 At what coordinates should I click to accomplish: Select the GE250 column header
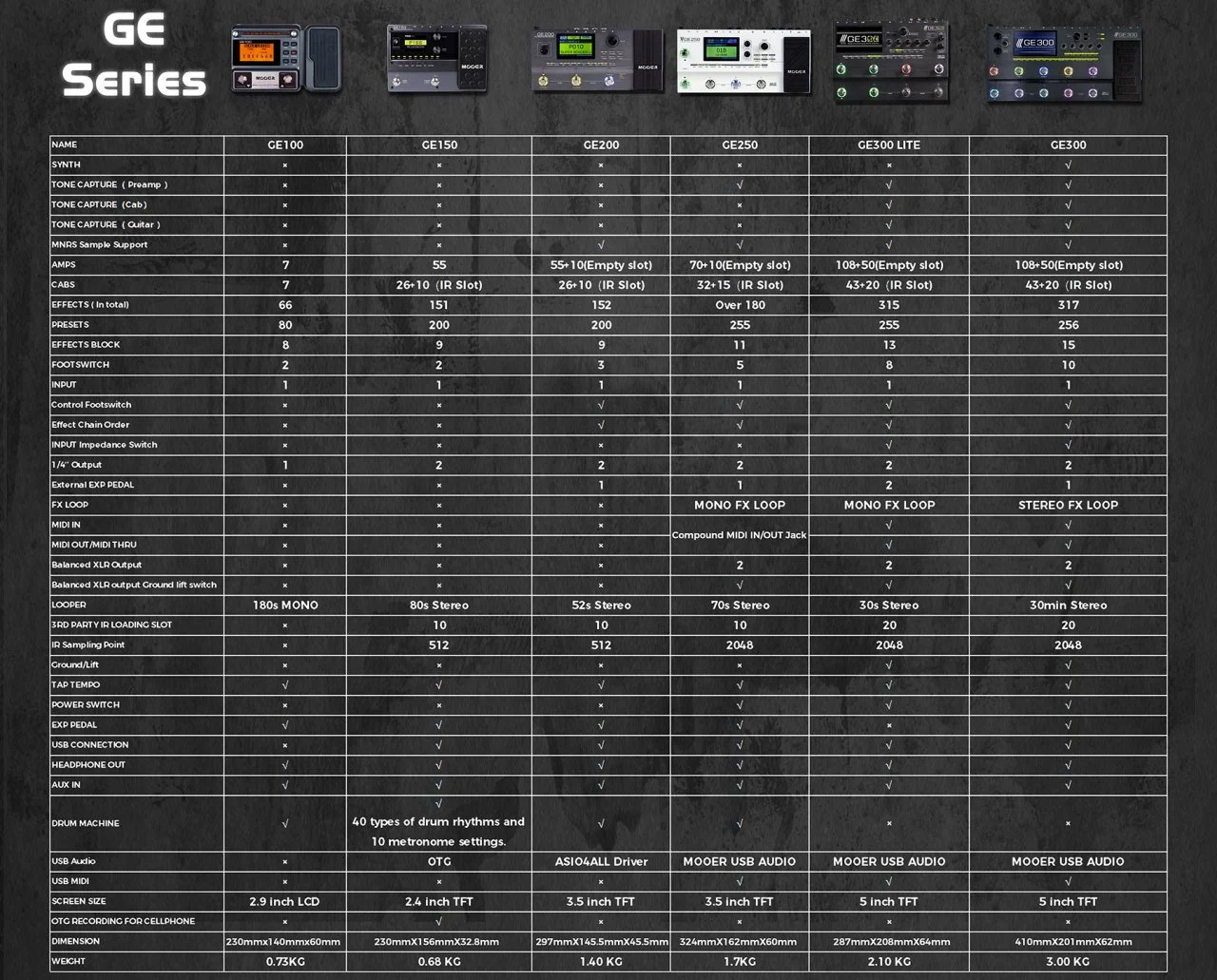click(x=740, y=145)
